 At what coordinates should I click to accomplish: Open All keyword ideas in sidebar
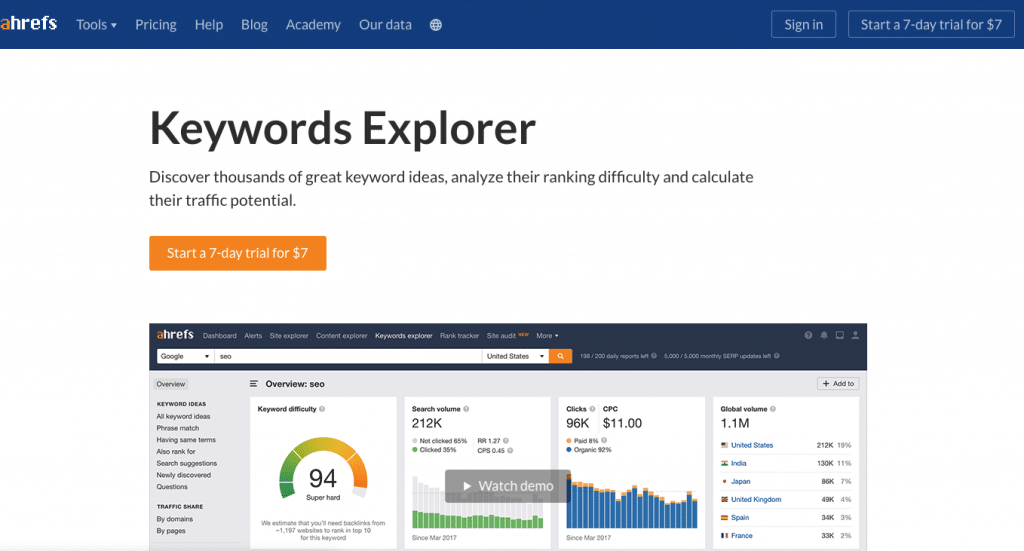183,417
